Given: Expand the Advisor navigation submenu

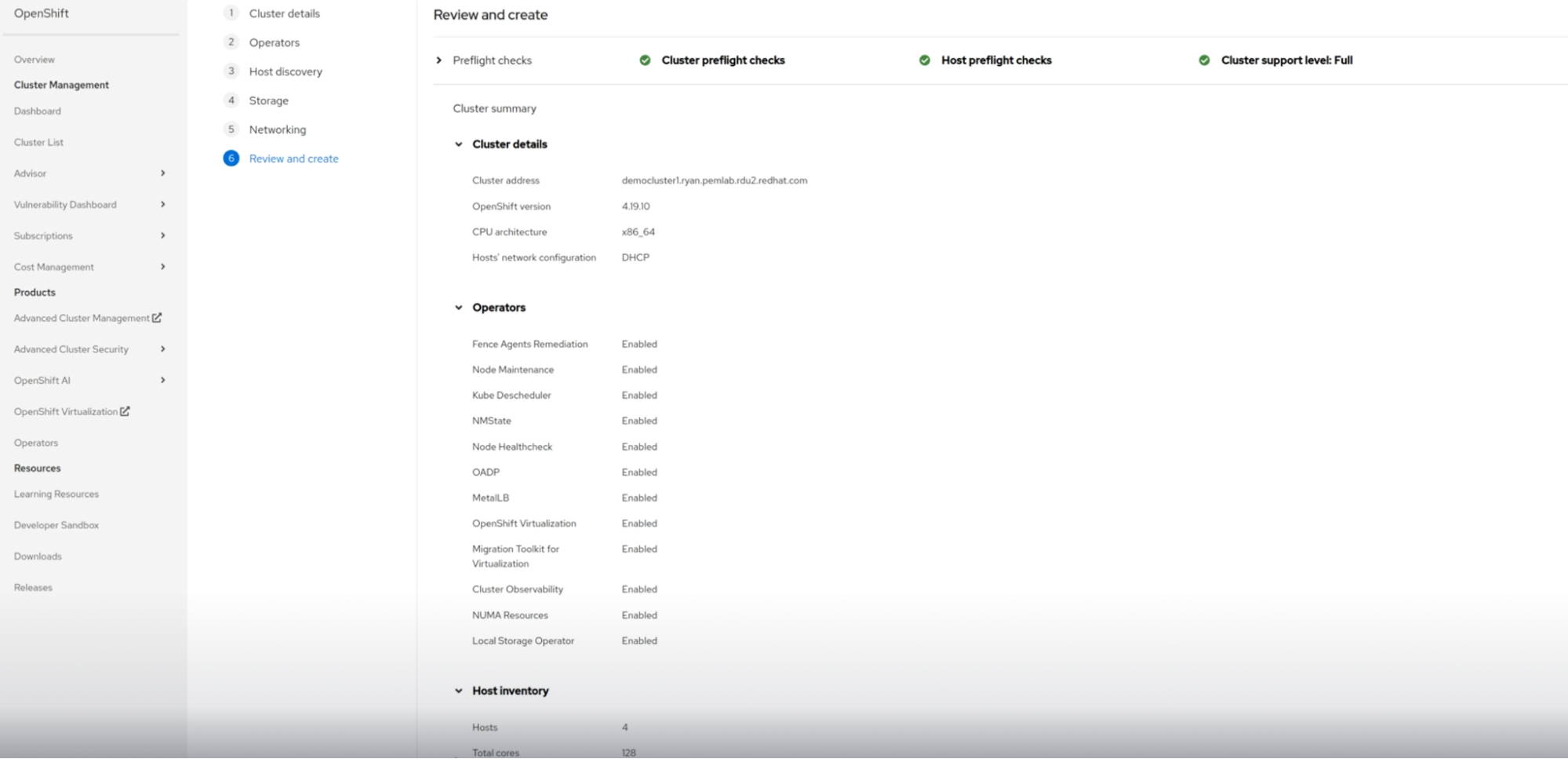Looking at the screenshot, I should click(163, 173).
